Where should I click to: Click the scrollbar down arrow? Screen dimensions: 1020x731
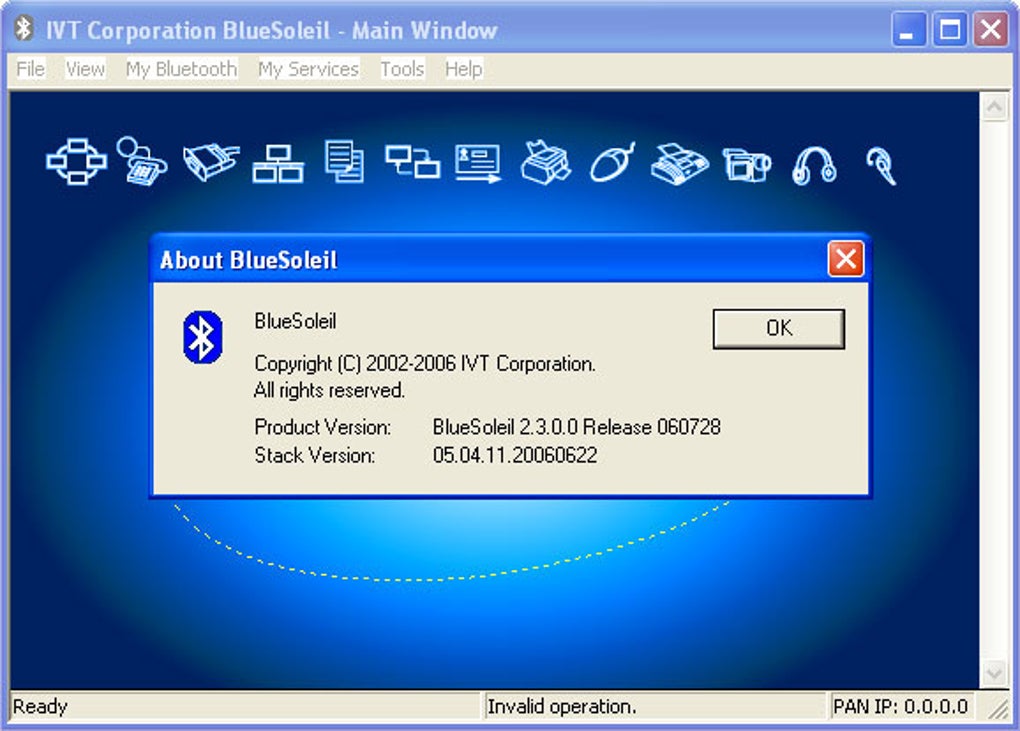point(994,673)
